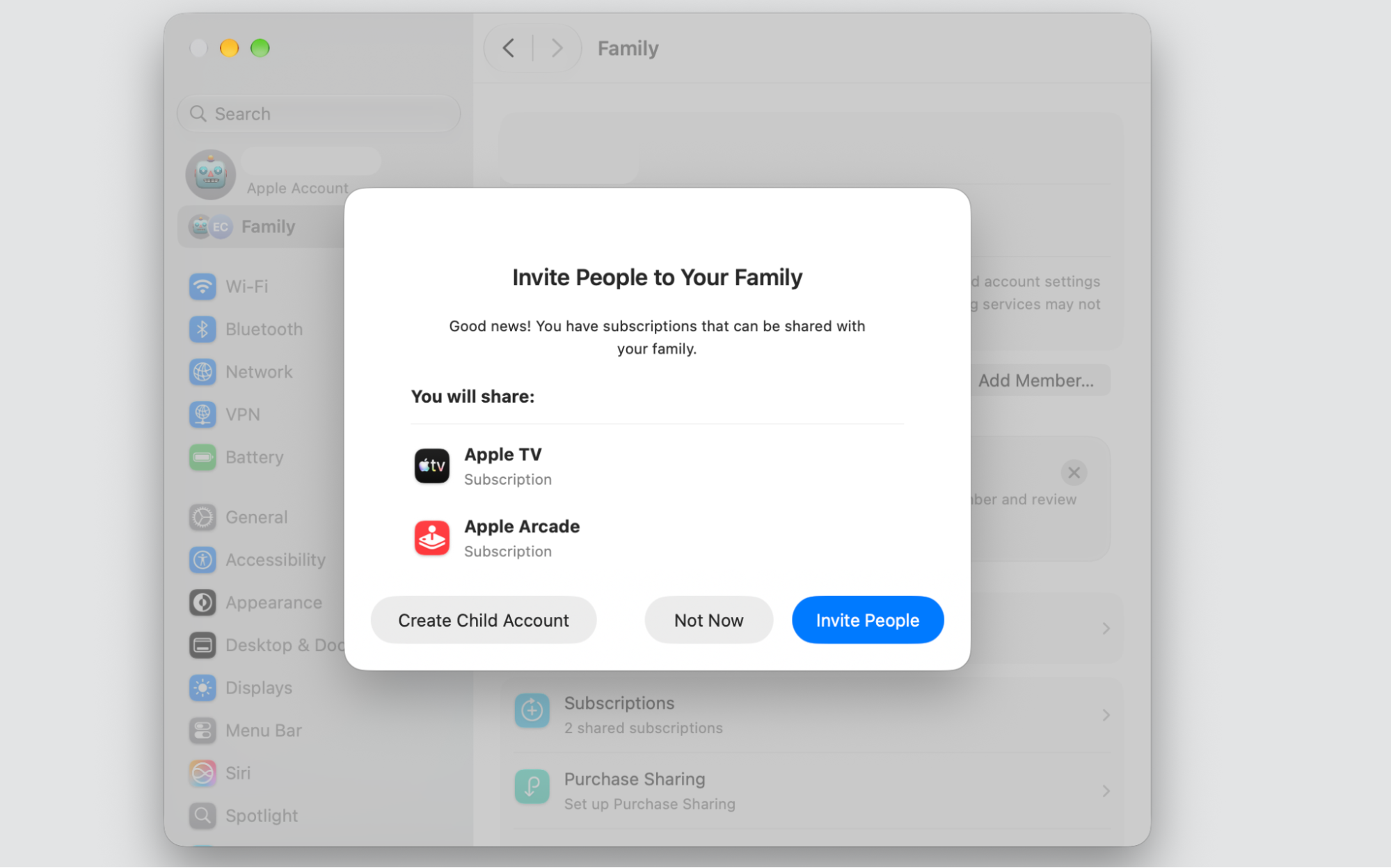
Task: Open the Displays icon in sidebar
Action: 202,688
